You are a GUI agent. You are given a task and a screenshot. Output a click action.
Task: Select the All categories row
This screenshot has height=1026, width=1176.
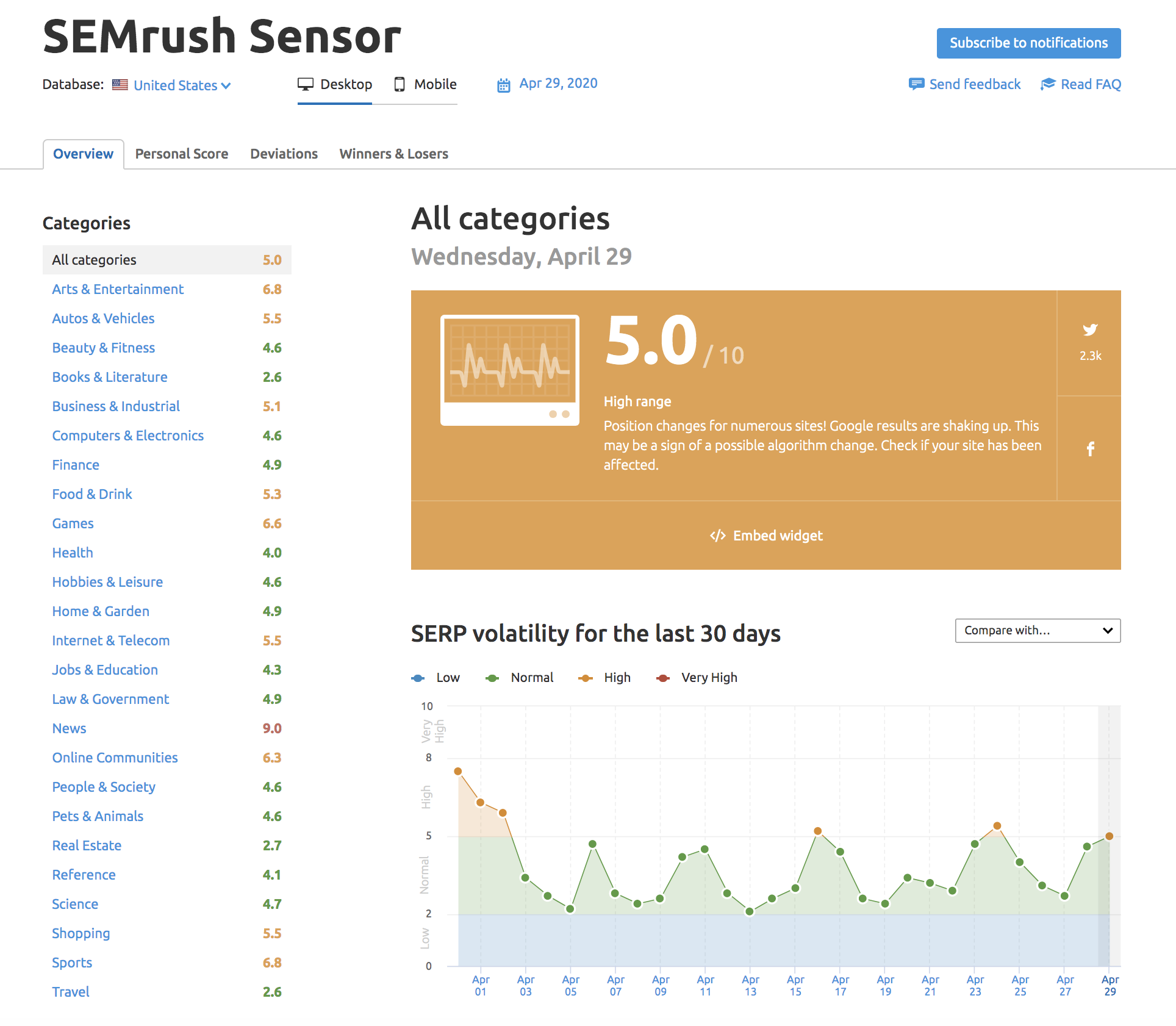[x=167, y=260]
